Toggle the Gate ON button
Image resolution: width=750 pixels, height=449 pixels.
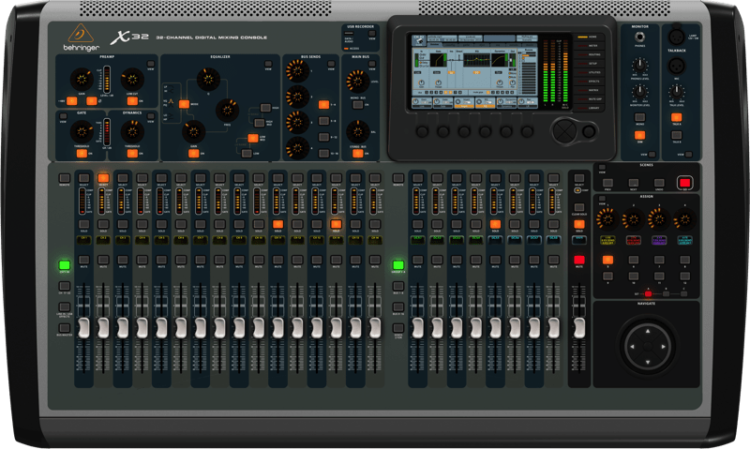[82, 153]
